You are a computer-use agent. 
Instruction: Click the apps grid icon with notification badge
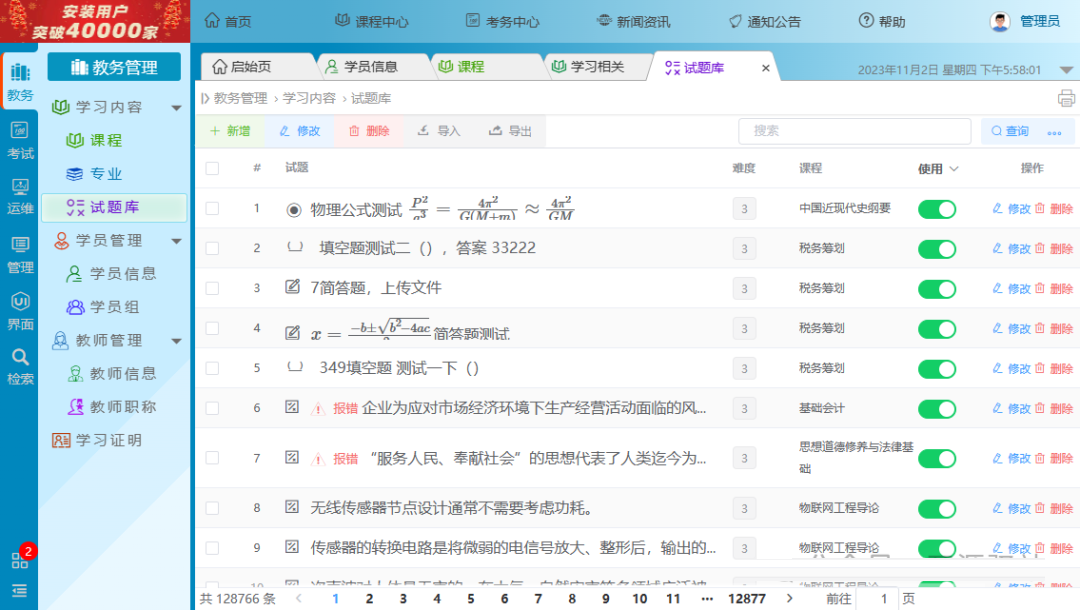click(20, 559)
